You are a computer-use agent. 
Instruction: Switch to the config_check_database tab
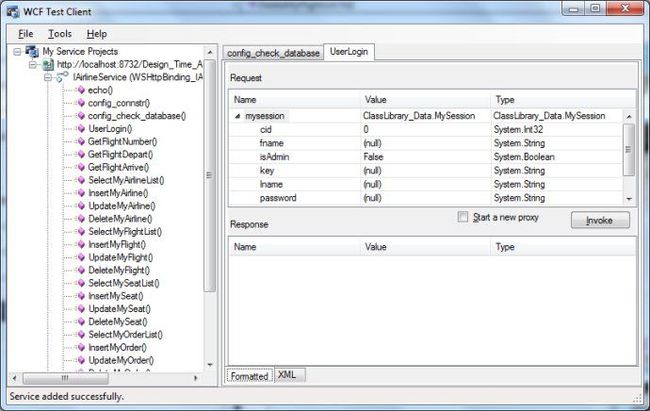click(273, 53)
